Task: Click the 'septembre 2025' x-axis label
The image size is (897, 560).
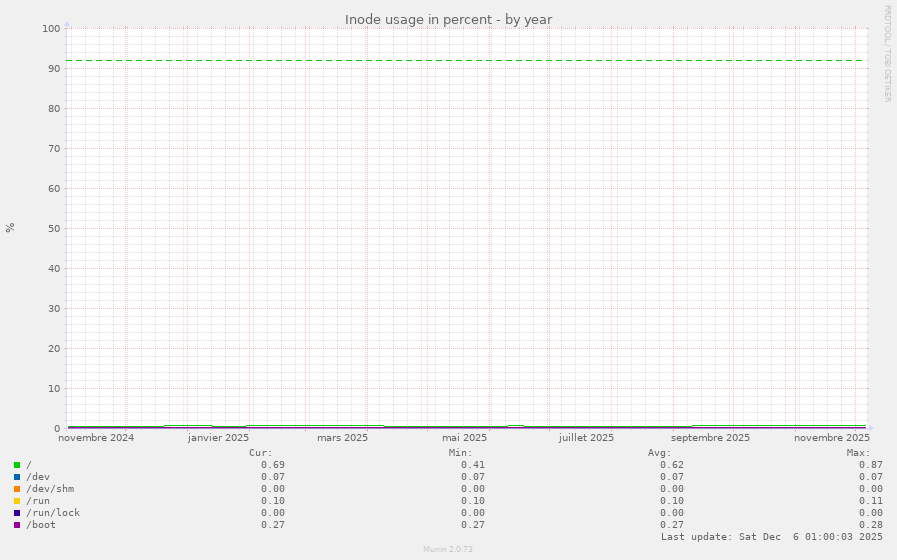Action: [710, 438]
